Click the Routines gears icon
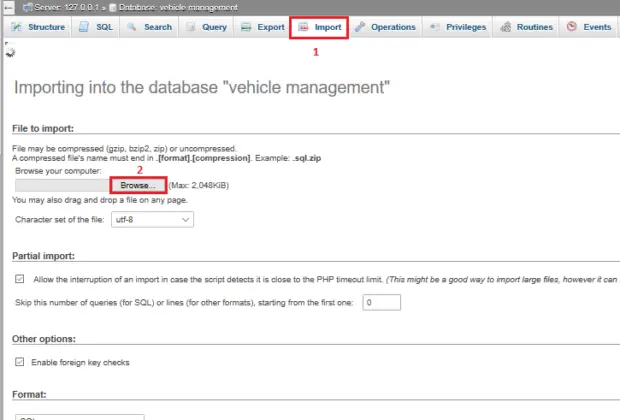Viewport: 620px width, 420px height. 505,27
